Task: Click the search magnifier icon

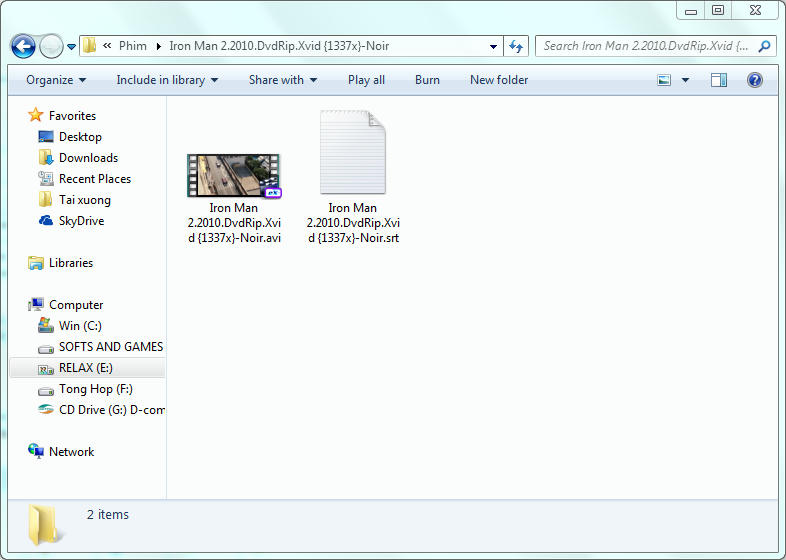Action: coord(764,46)
